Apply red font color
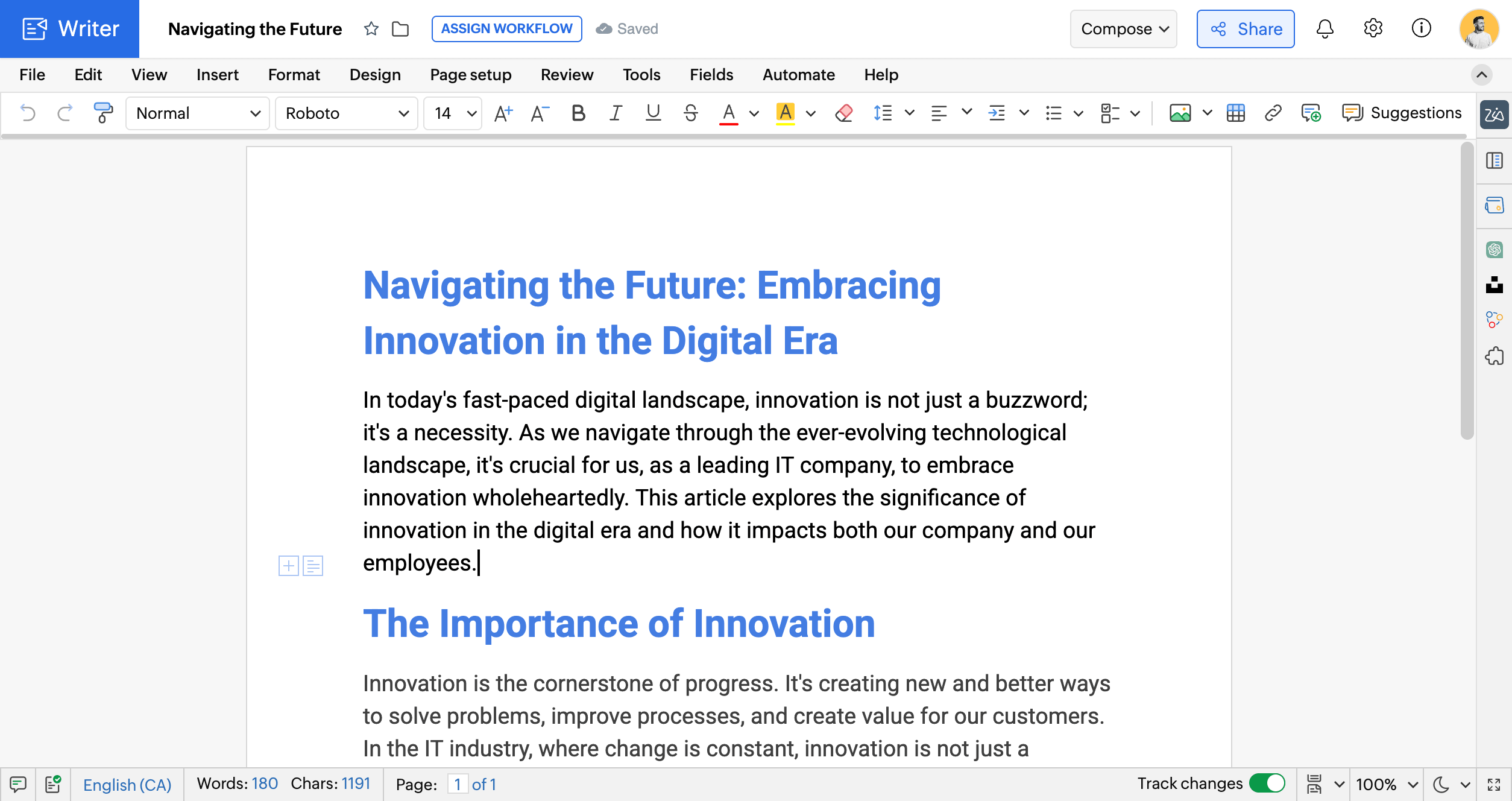The image size is (1512, 801). 728,113
